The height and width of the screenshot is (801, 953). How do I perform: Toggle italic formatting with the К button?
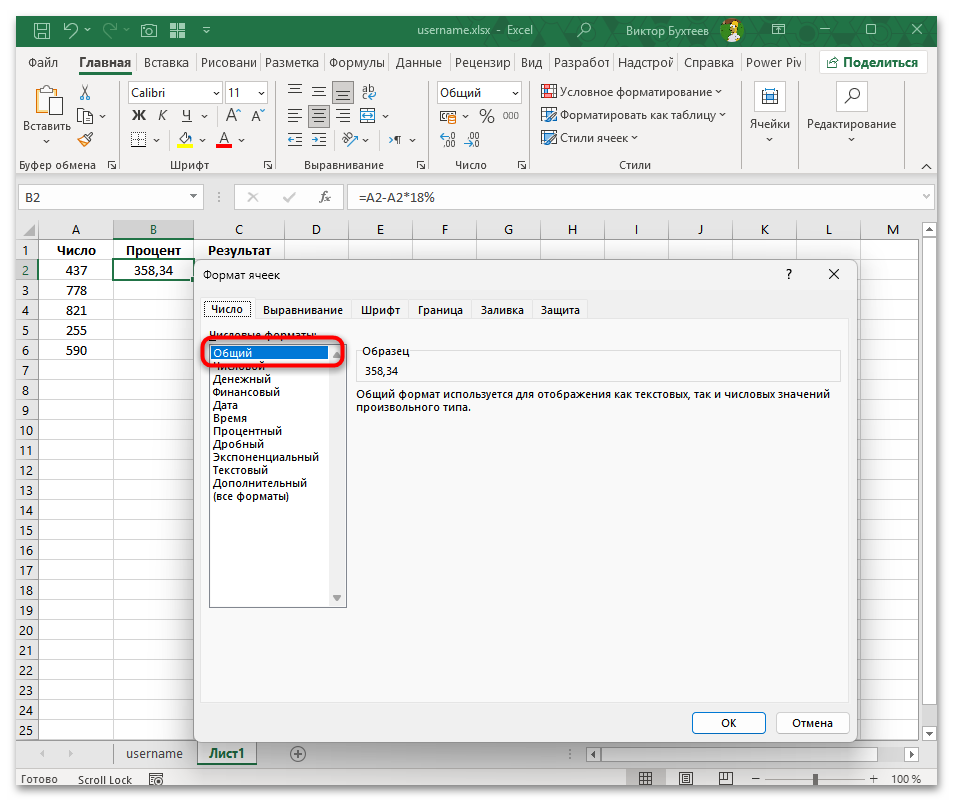click(x=161, y=115)
